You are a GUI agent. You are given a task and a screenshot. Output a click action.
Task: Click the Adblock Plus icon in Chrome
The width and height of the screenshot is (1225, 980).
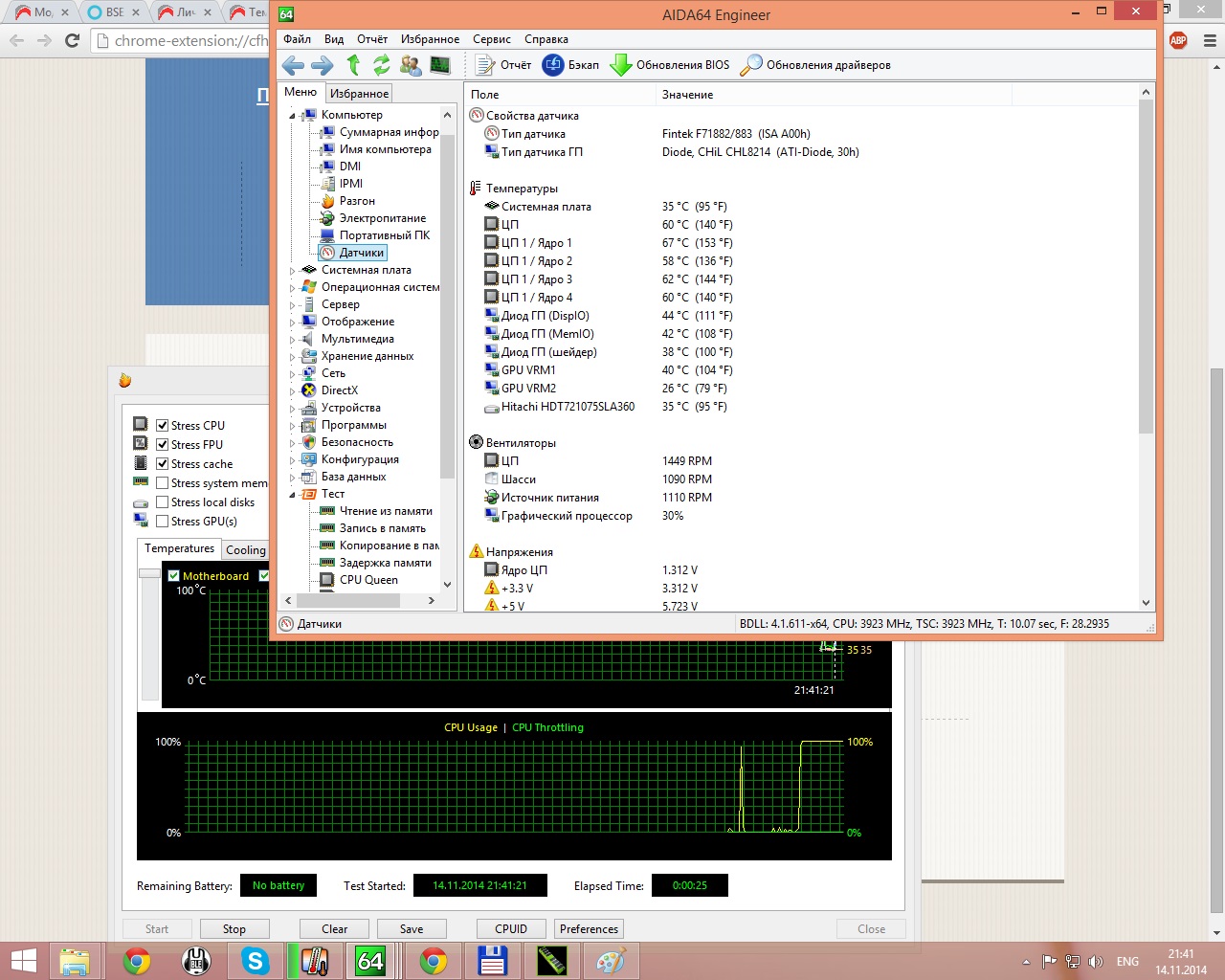click(1178, 40)
